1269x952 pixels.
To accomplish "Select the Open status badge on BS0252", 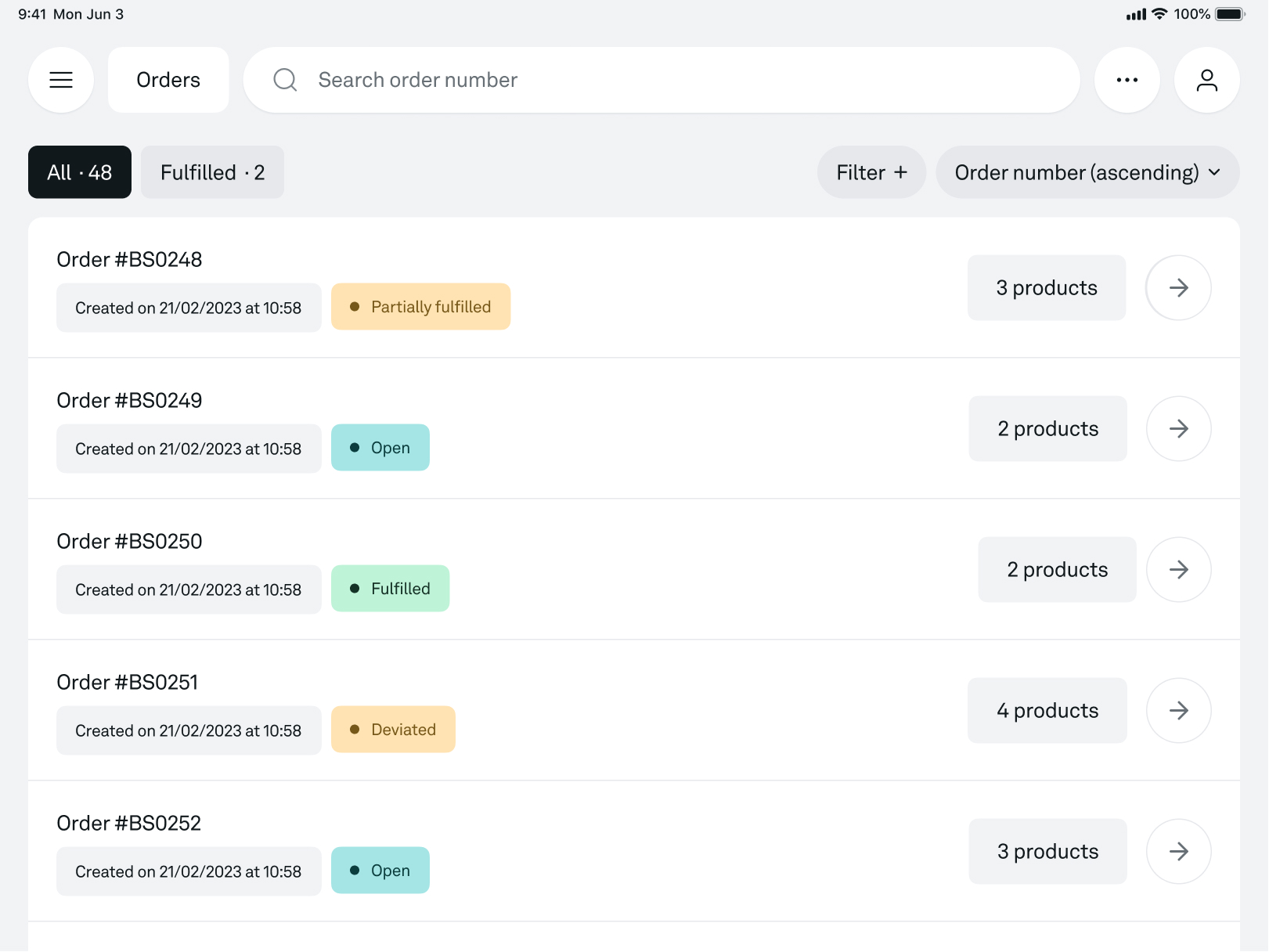I will point(380,871).
